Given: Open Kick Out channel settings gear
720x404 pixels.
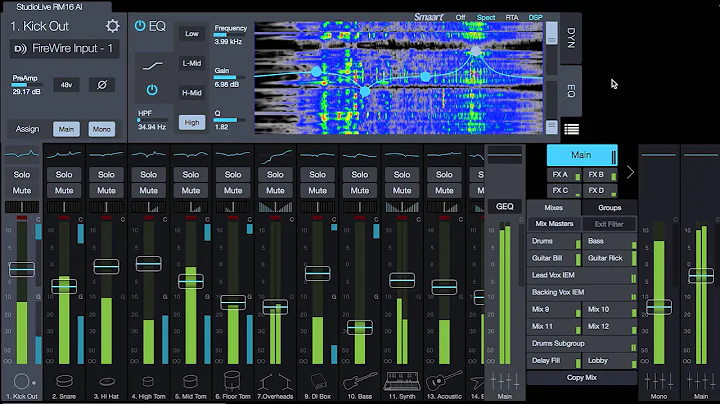Looking at the screenshot, I should click(x=112, y=26).
